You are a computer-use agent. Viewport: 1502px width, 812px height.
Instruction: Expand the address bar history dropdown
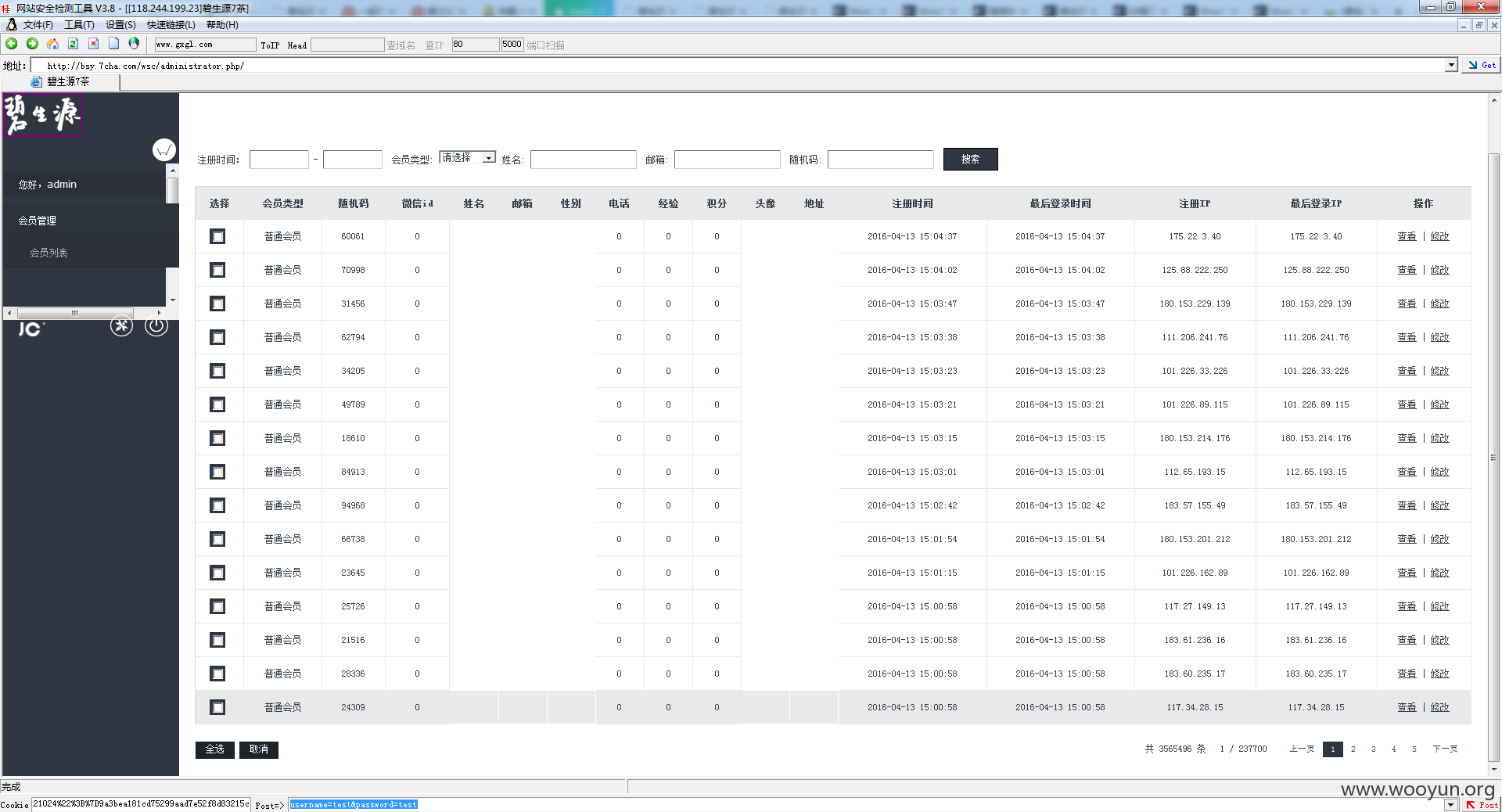pyautogui.click(x=1451, y=65)
